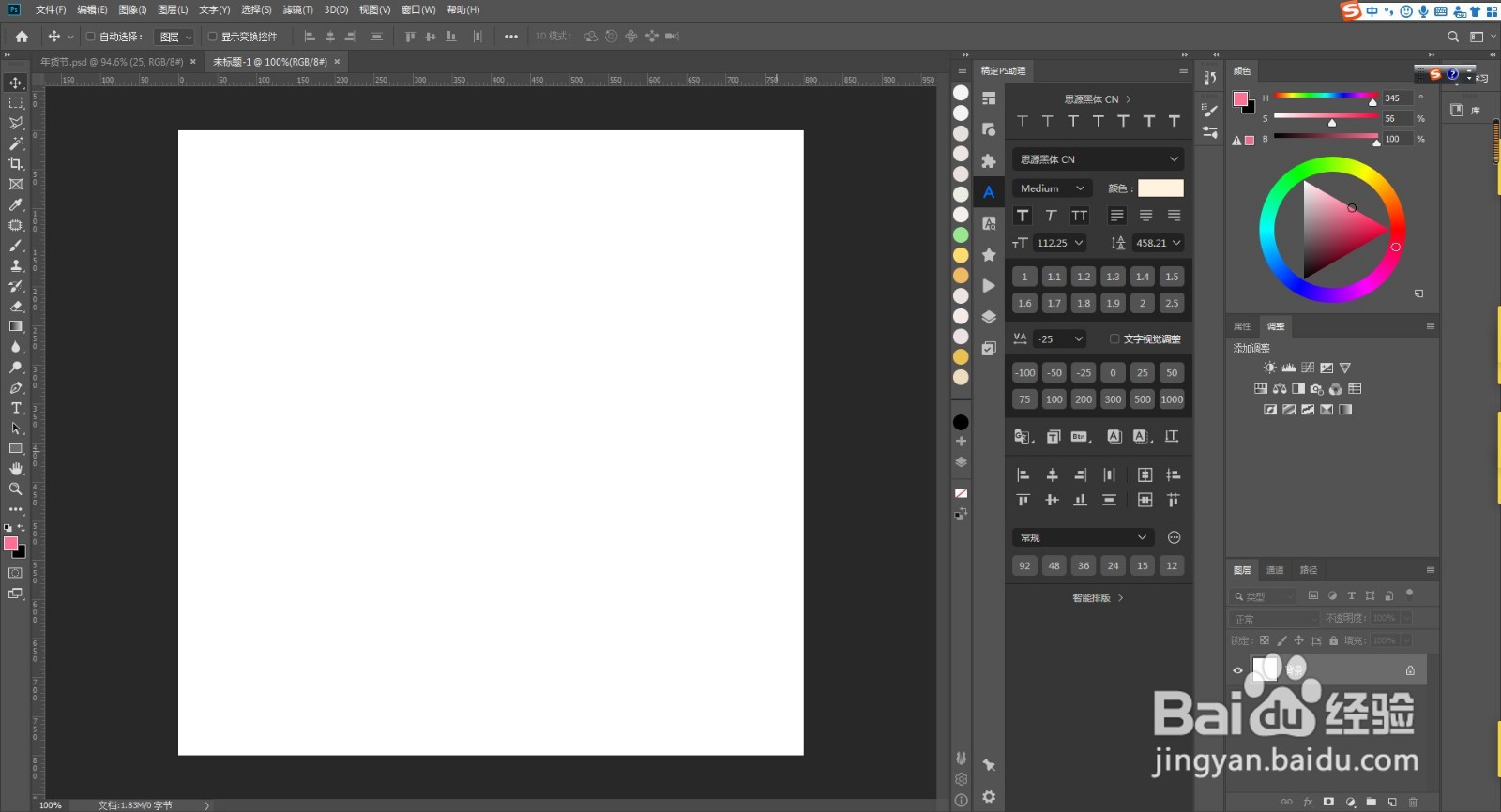
Task: Check the 文字视觉调整 checkbox
Action: [1114, 338]
